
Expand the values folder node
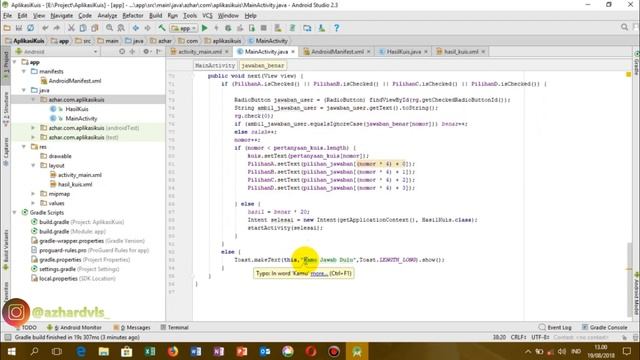pyautogui.click(x=33, y=203)
